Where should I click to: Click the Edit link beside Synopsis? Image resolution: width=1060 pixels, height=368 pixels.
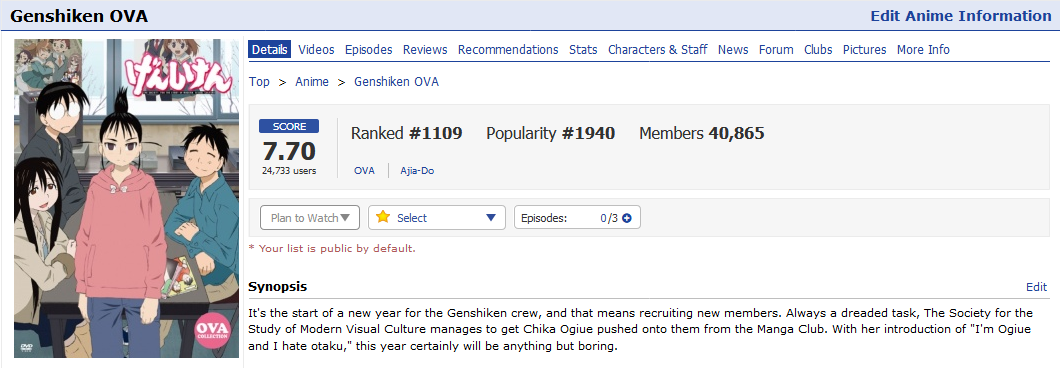pyautogui.click(x=1036, y=287)
